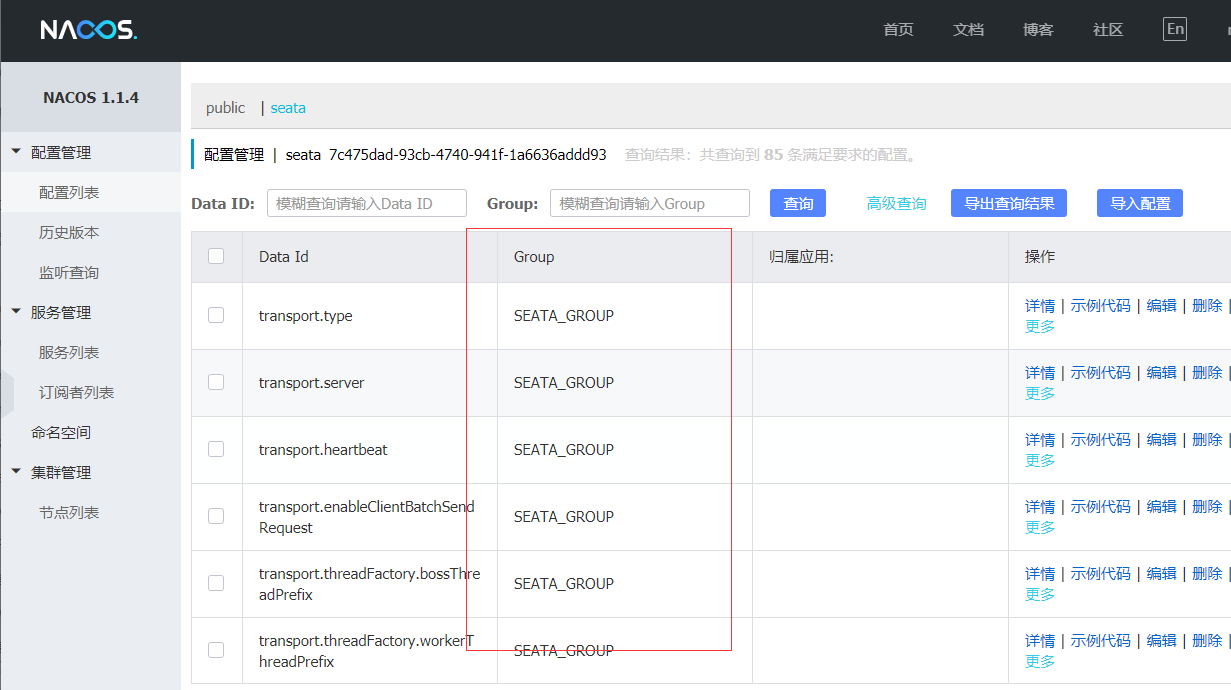Click 删除 for transport.heartbeat

tap(1207, 439)
